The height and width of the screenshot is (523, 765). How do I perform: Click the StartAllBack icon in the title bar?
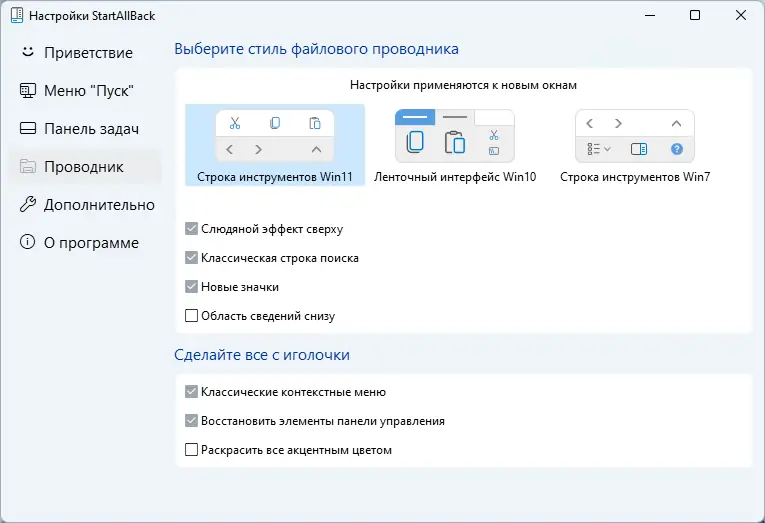(x=15, y=16)
